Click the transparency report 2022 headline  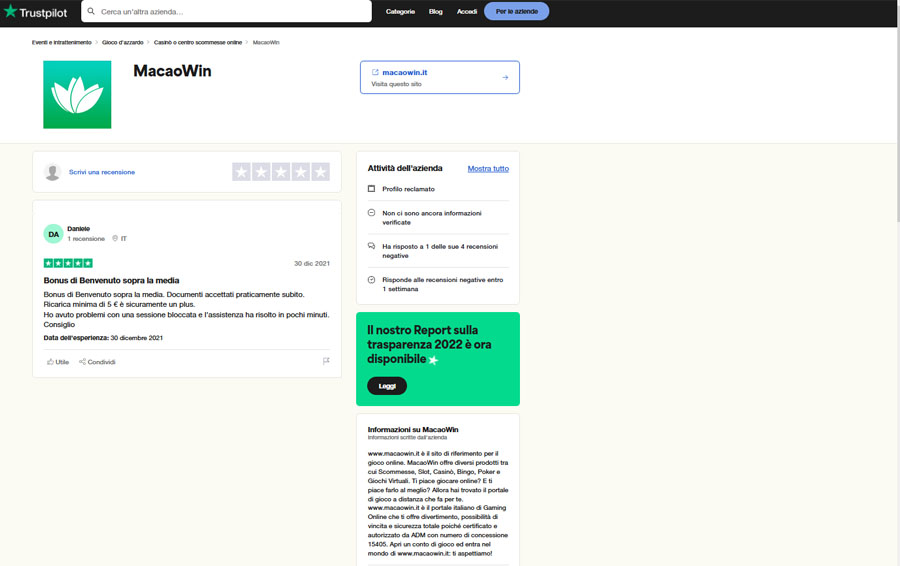click(x=429, y=344)
